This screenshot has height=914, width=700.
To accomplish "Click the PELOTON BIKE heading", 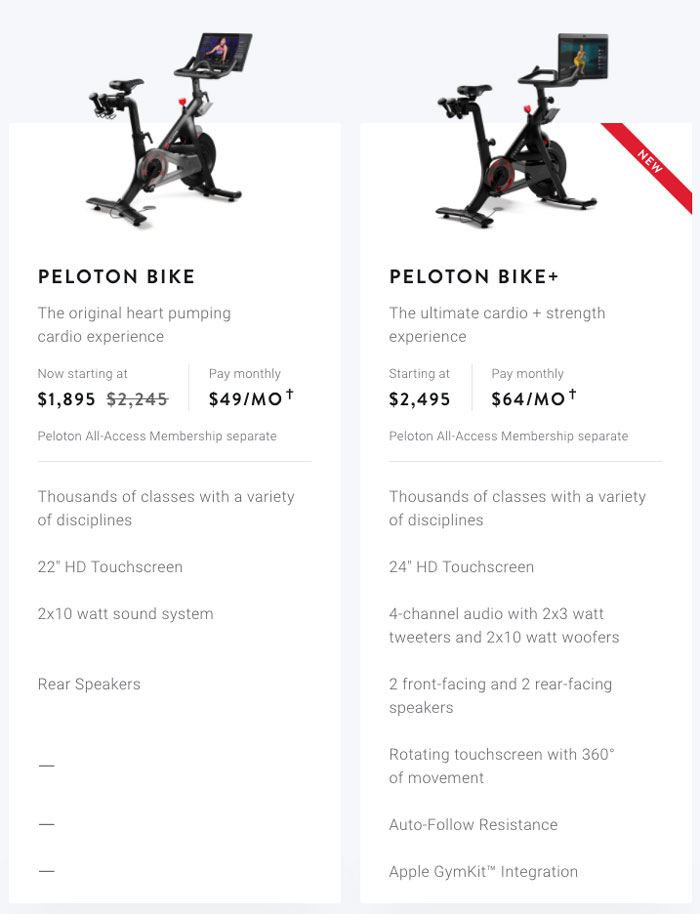I will coord(116,276).
